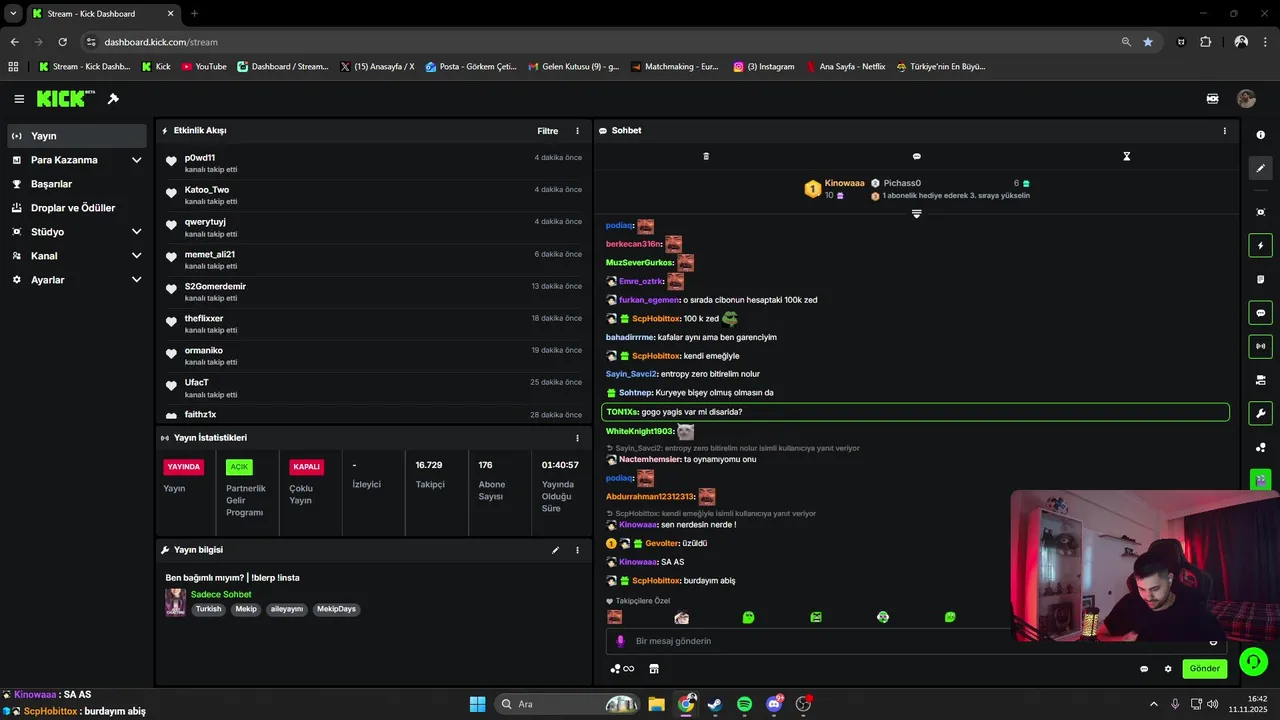This screenshot has height=720, width=1280.
Task: Open chat settings gear beside Gönder
Action: click(x=1168, y=669)
